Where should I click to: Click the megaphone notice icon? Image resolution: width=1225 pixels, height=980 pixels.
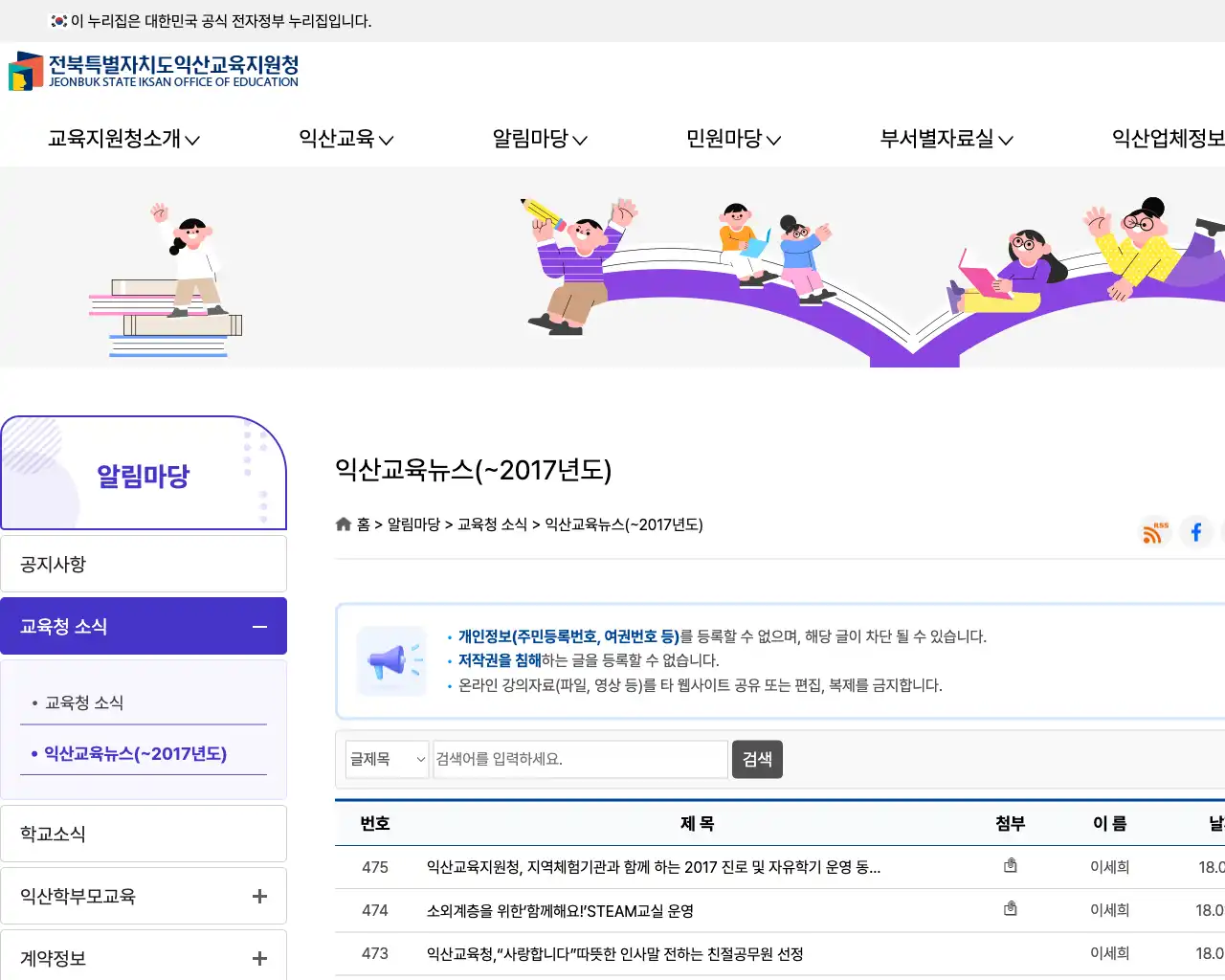click(391, 660)
